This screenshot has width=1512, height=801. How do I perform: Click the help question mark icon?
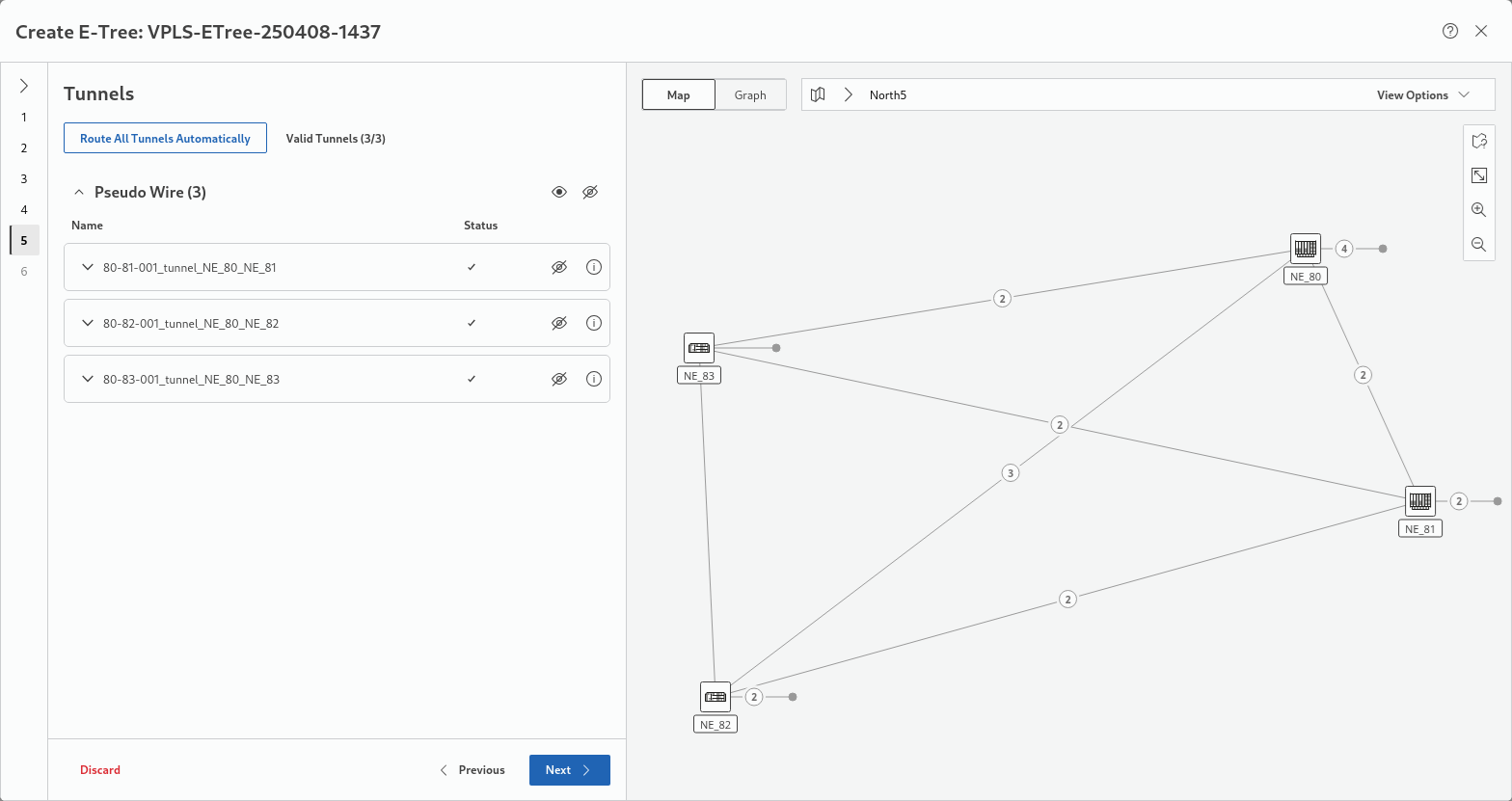coord(1449,31)
